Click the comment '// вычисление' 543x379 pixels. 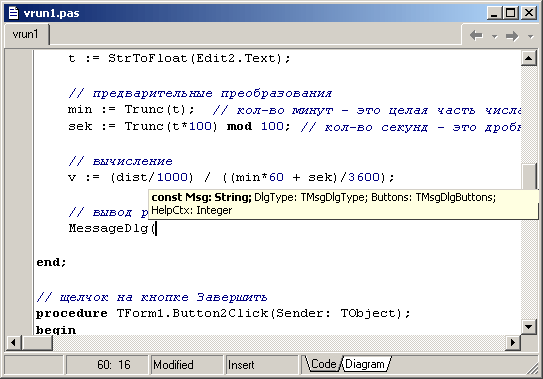click(120, 161)
